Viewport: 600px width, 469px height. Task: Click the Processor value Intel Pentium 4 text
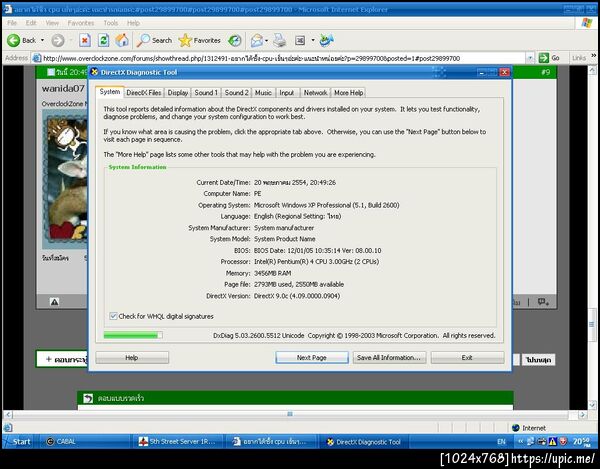pos(316,262)
